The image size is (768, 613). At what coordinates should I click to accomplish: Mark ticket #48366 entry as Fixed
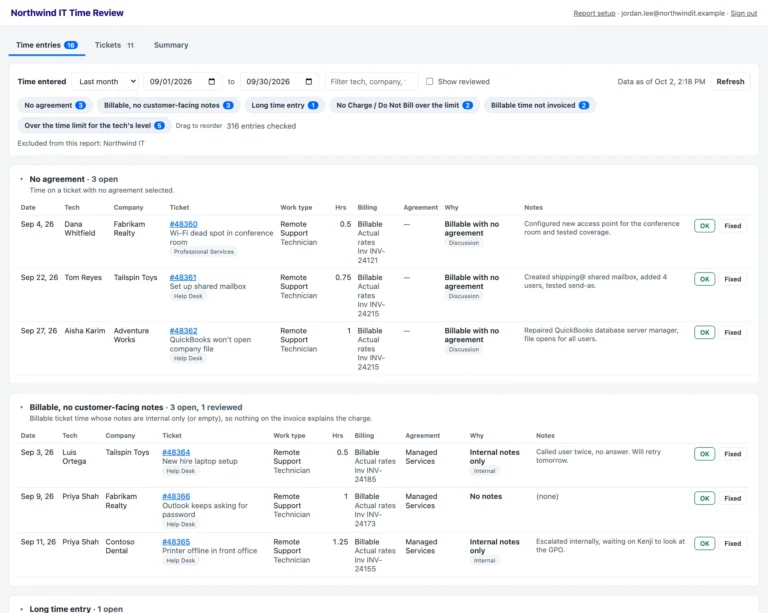[732, 498]
